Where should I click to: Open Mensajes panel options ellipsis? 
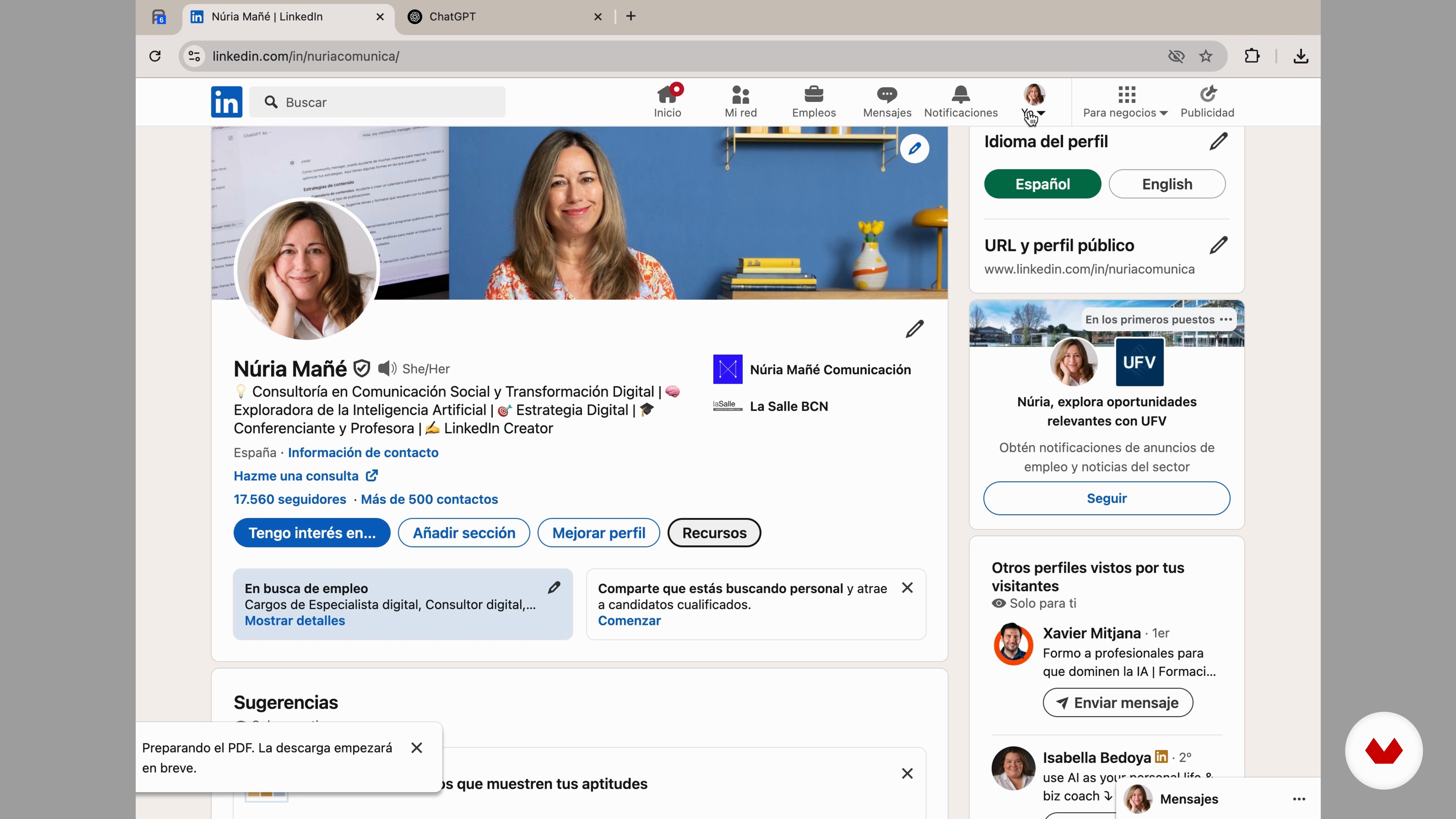[x=1299, y=799]
